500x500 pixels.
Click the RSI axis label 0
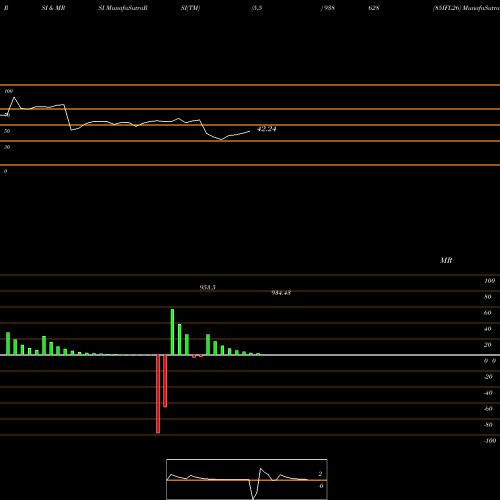pyautogui.click(x=5, y=171)
